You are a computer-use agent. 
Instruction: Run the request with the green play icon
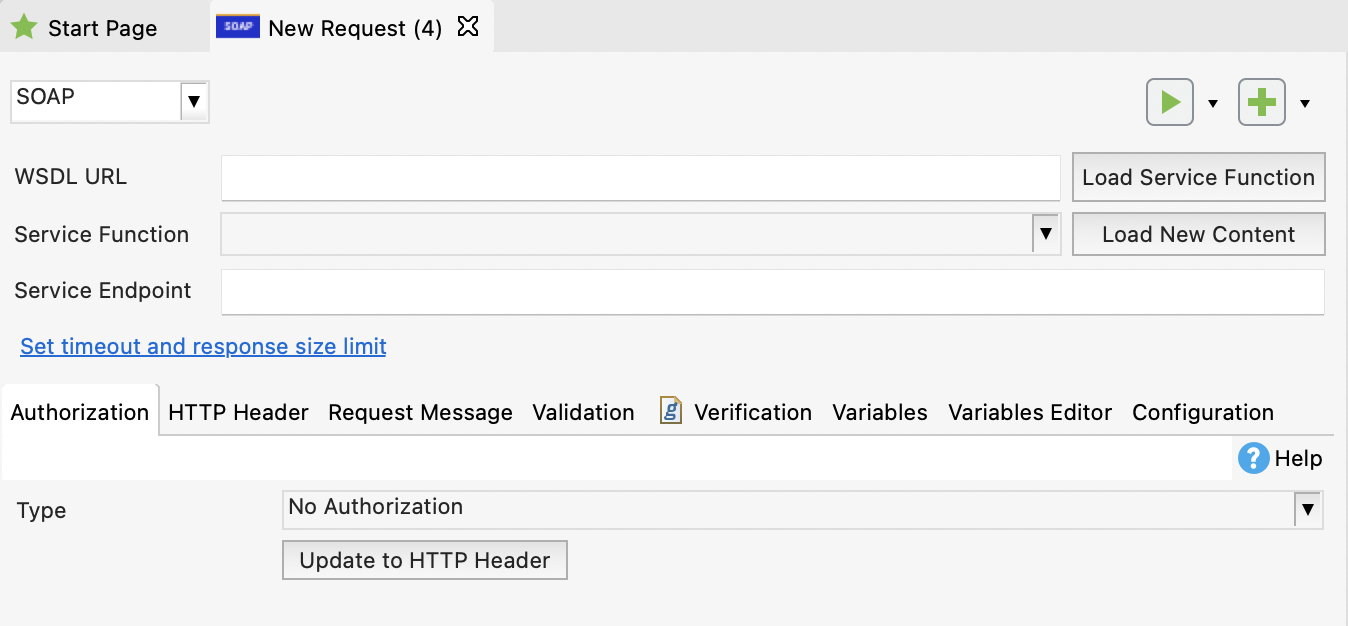1169,101
